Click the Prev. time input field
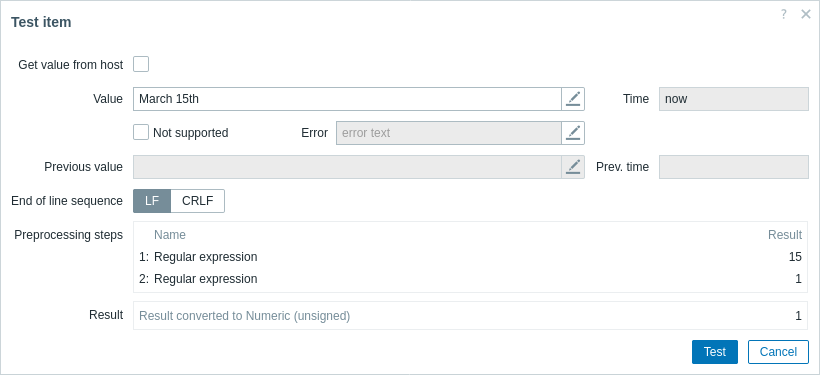Image resolution: width=820 pixels, height=375 pixels. click(734, 167)
